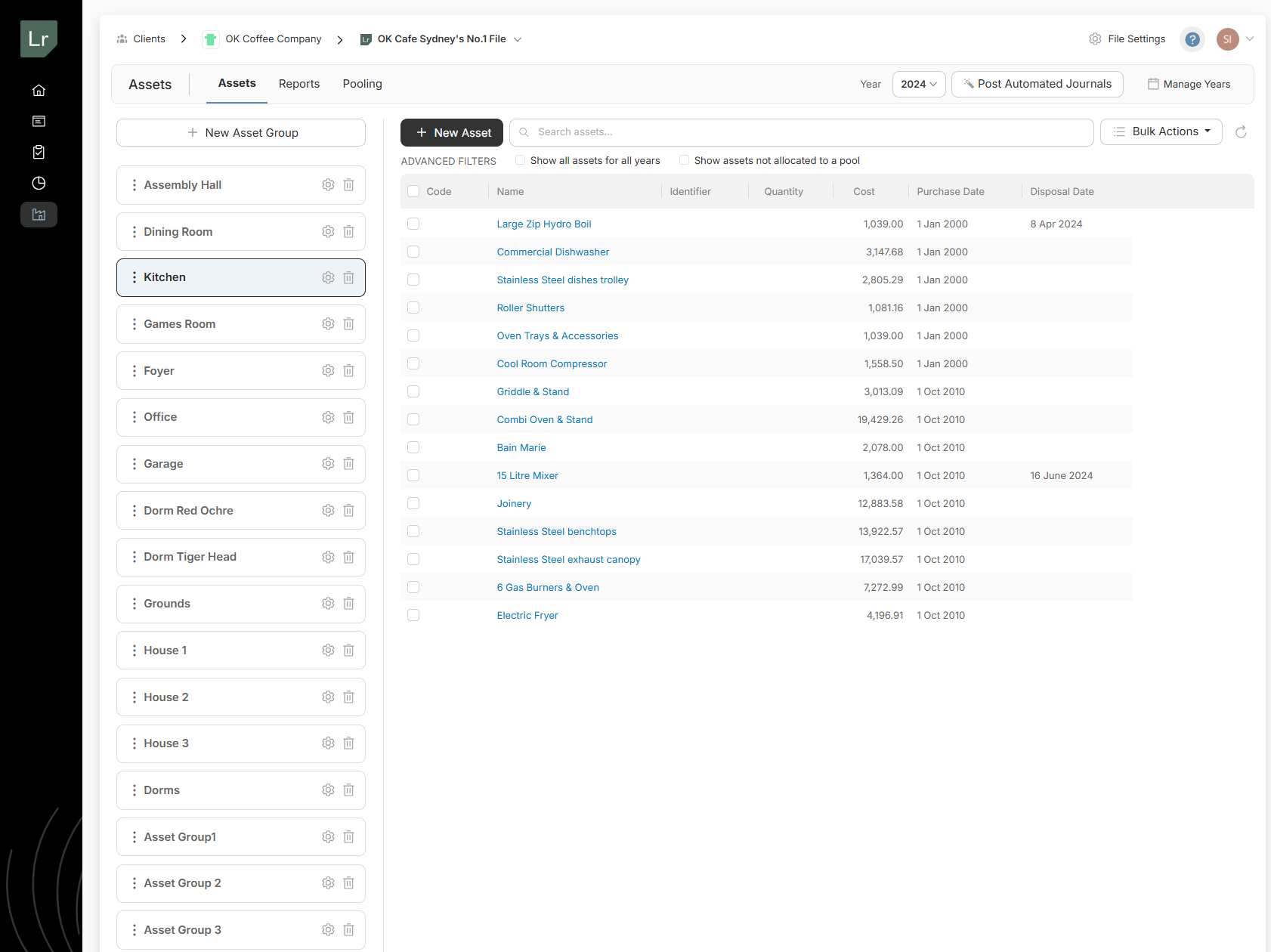Sort by Cost column header
Image resolution: width=1271 pixels, height=952 pixels.
[864, 192]
